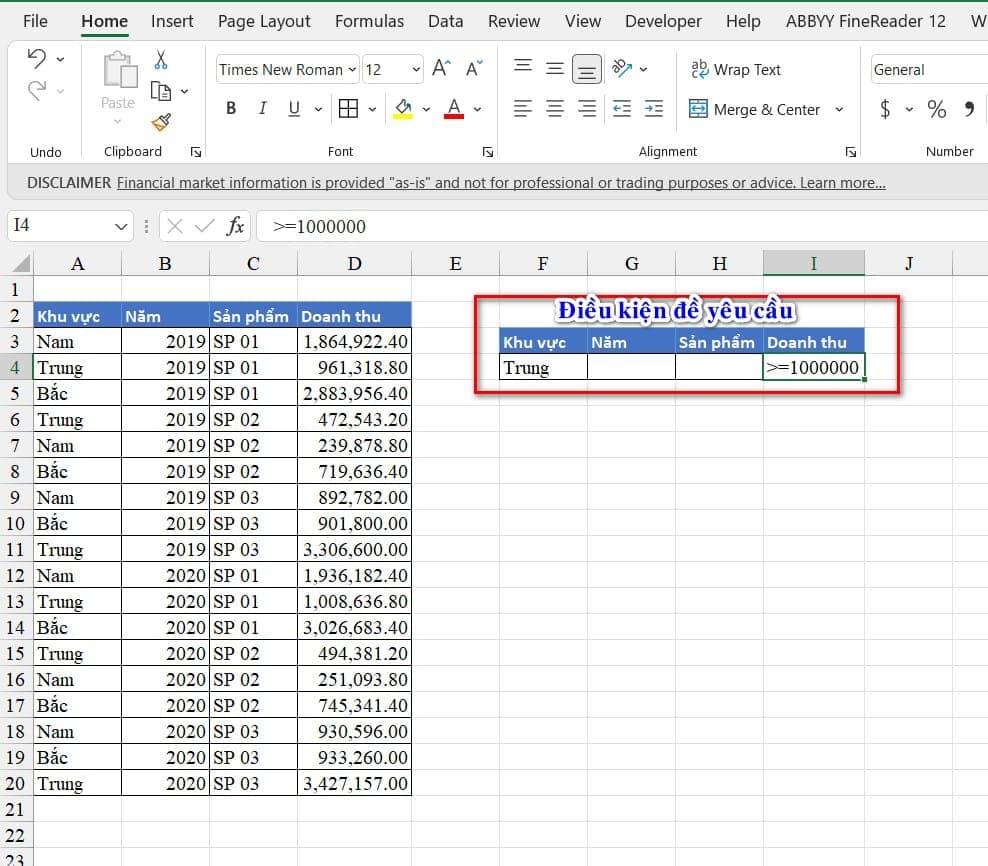
Task: Apply the yellow Fill Color swatch
Action: click(x=403, y=109)
